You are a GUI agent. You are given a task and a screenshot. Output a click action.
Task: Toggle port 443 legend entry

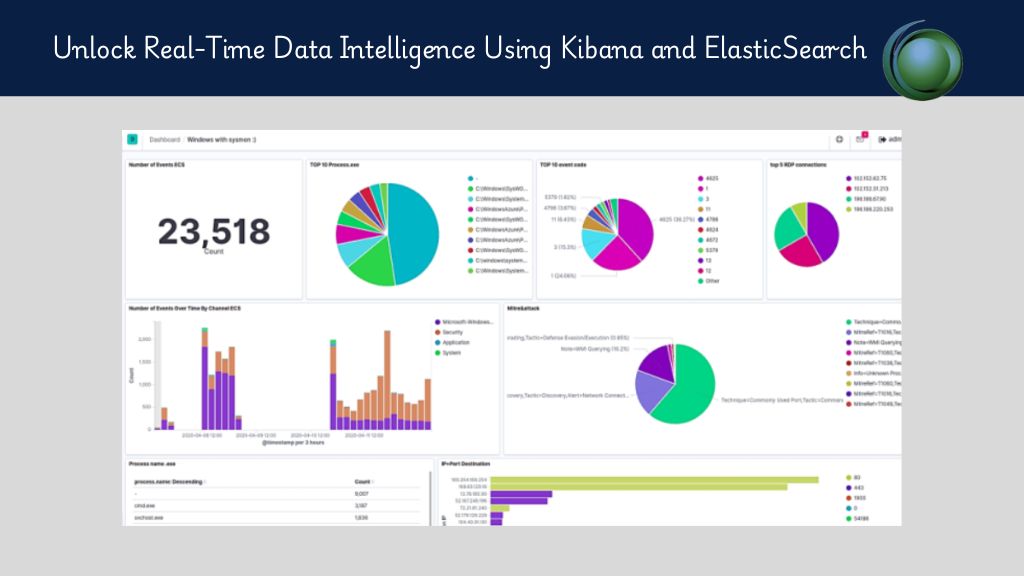pos(854,488)
